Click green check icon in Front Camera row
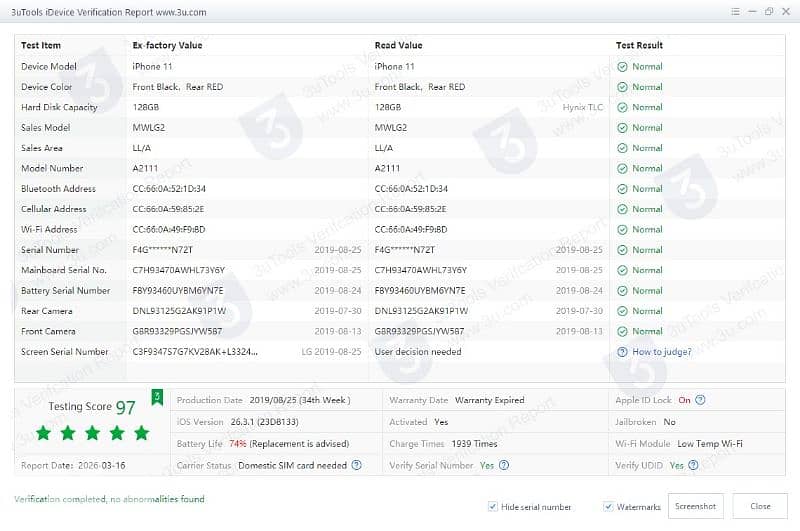Image resolution: width=800 pixels, height=531 pixels. pos(622,331)
